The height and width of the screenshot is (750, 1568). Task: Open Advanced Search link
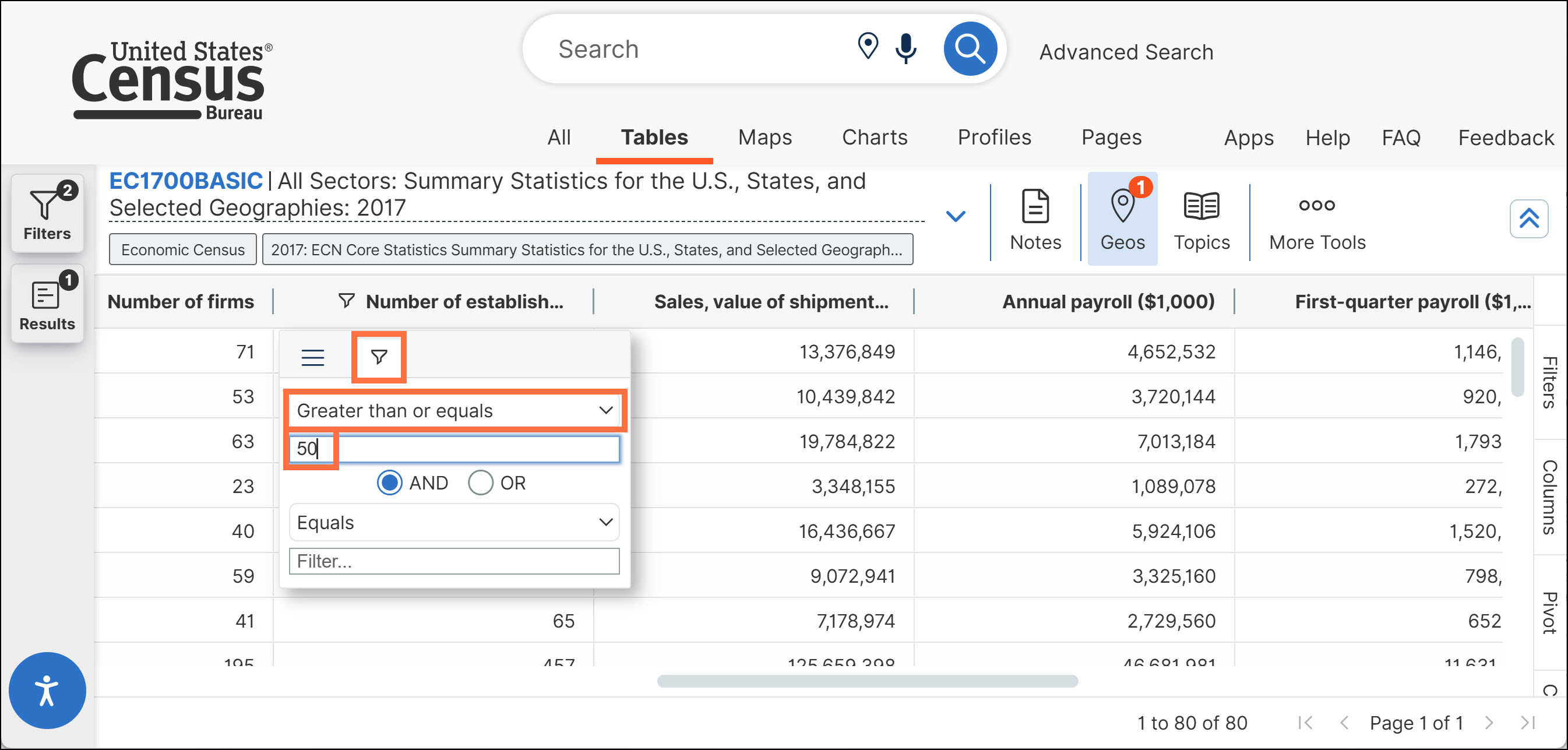coord(1126,52)
